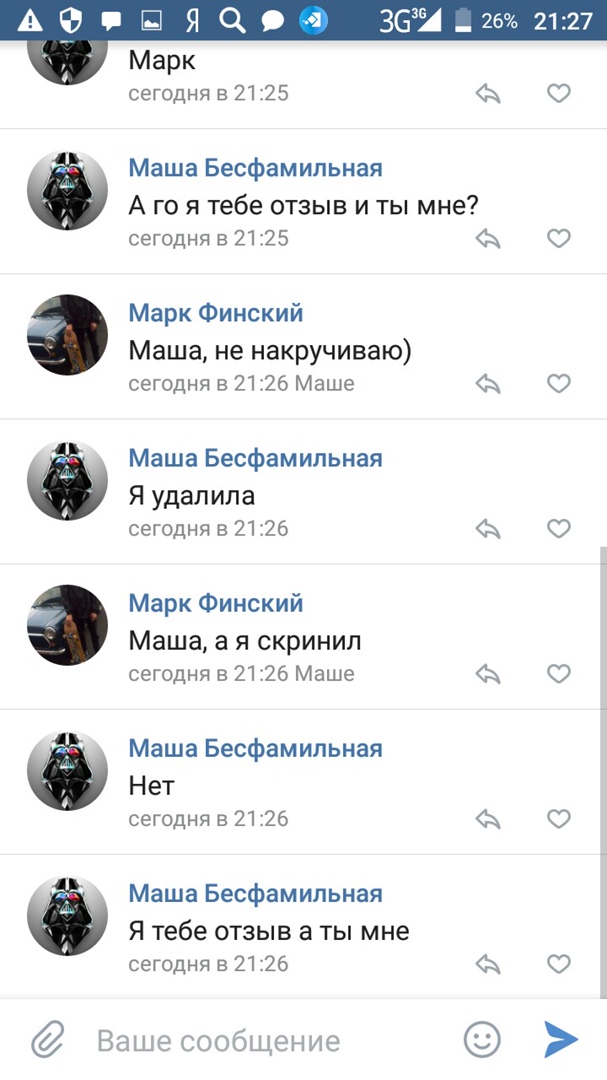Open the emoji smiley picker
This screenshot has height=1080, width=607.
point(482,1040)
